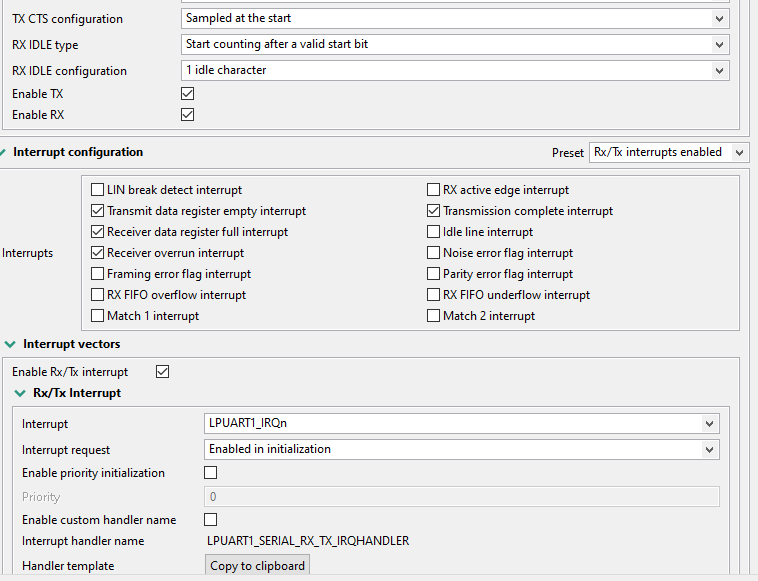Collapse the Interrupt configuration section
This screenshot has width=758, height=581.
pos(4,152)
